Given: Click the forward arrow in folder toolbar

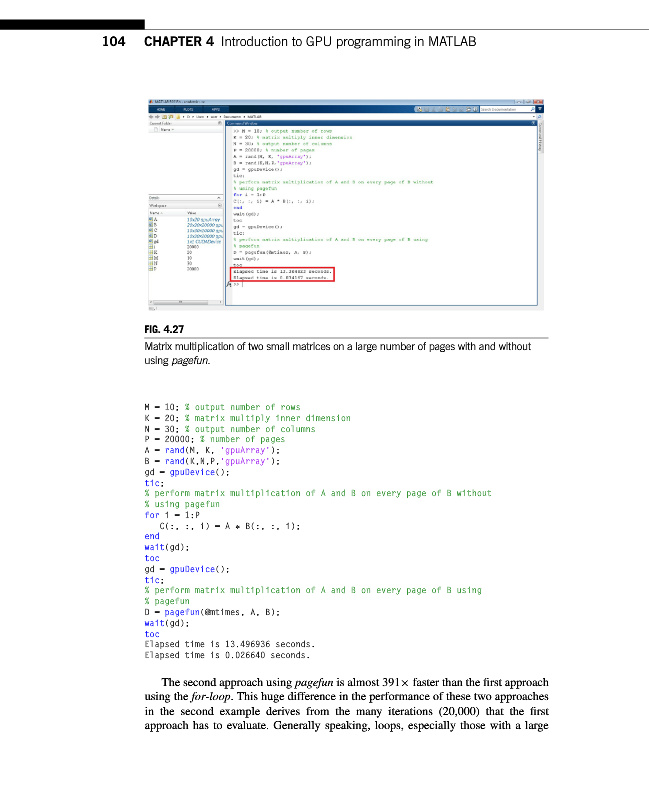Looking at the screenshot, I should tap(156, 117).
